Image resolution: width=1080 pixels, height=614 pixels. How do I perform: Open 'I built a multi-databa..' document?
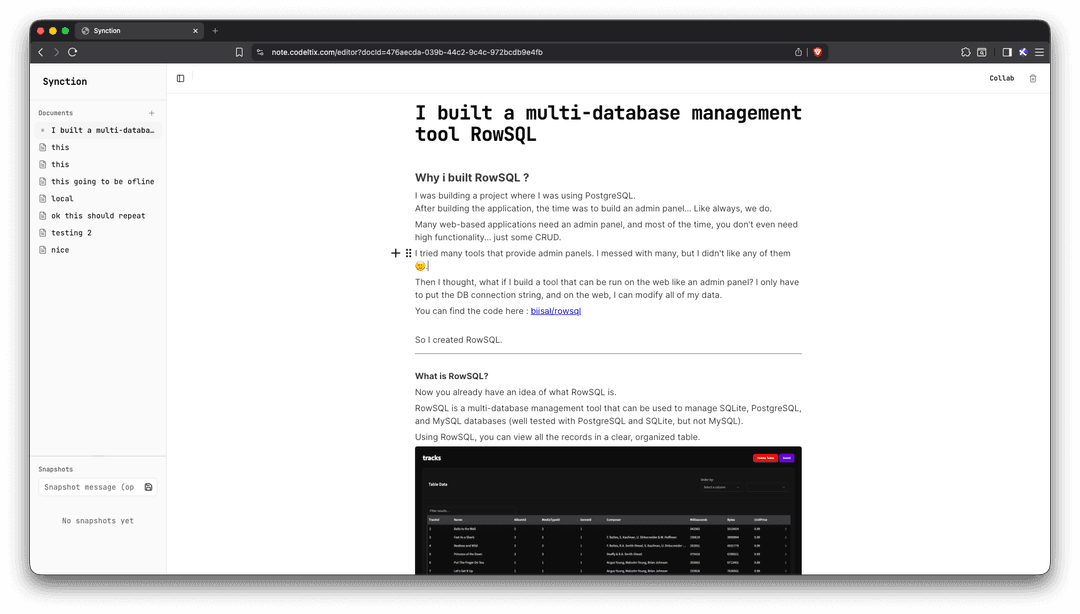pyautogui.click(x=98, y=130)
